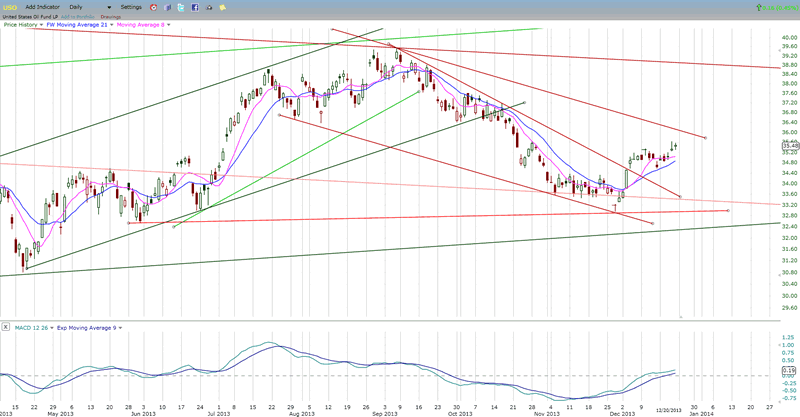Expand Moving Average 8 options

[169, 24]
